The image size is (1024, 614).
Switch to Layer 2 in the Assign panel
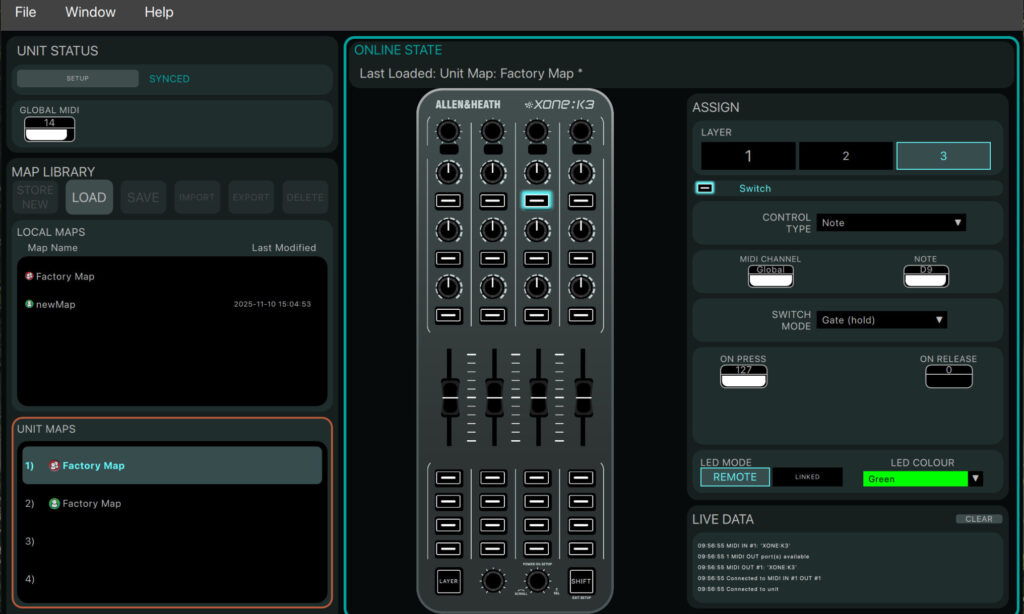tap(845, 156)
